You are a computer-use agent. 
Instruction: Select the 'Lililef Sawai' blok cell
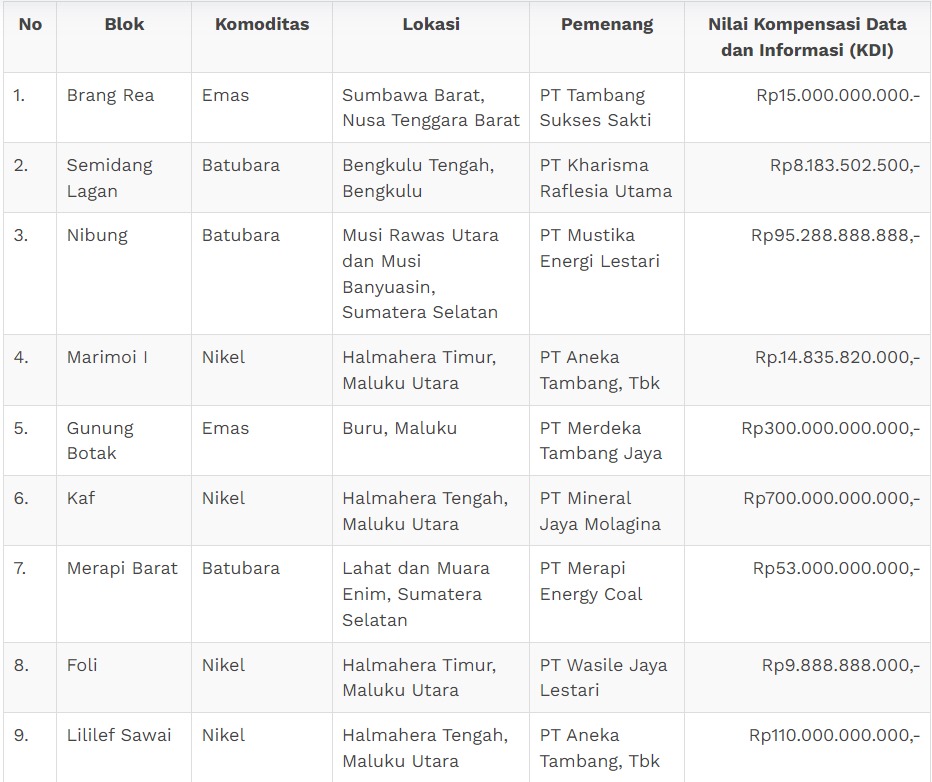coord(119,735)
